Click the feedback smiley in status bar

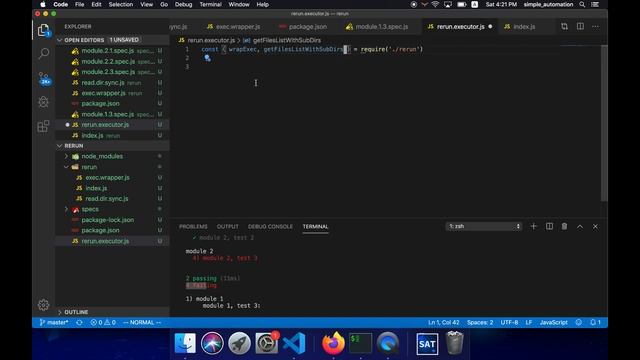579,322
